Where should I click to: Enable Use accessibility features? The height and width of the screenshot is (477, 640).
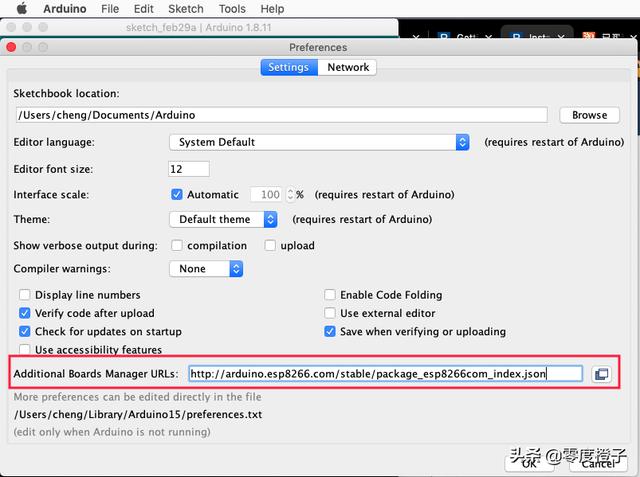pyautogui.click(x=24, y=350)
